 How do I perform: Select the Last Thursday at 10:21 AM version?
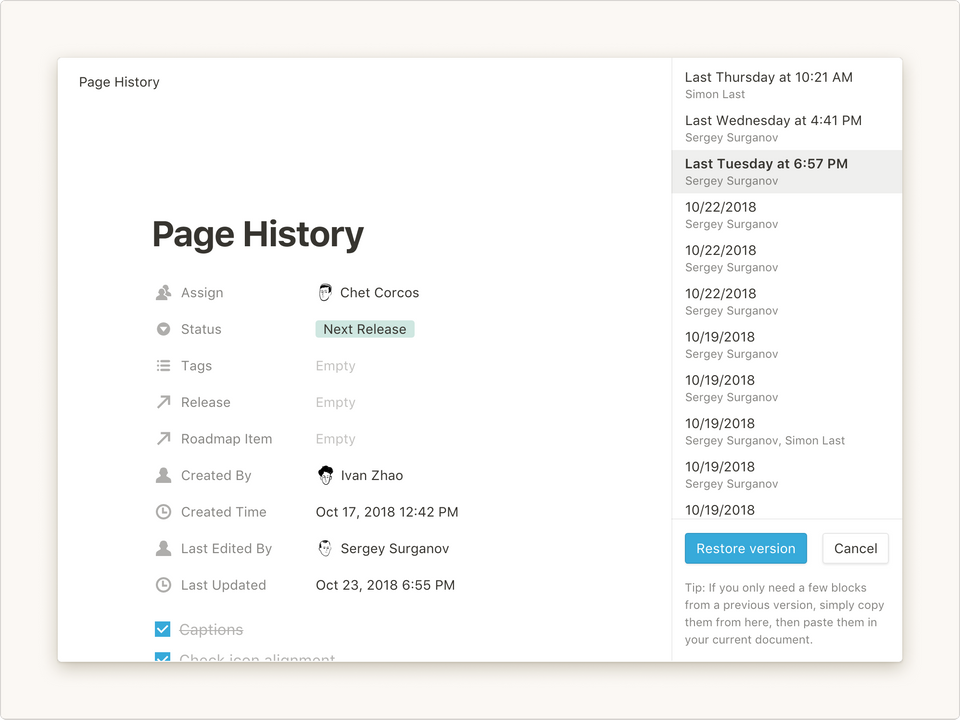click(786, 85)
